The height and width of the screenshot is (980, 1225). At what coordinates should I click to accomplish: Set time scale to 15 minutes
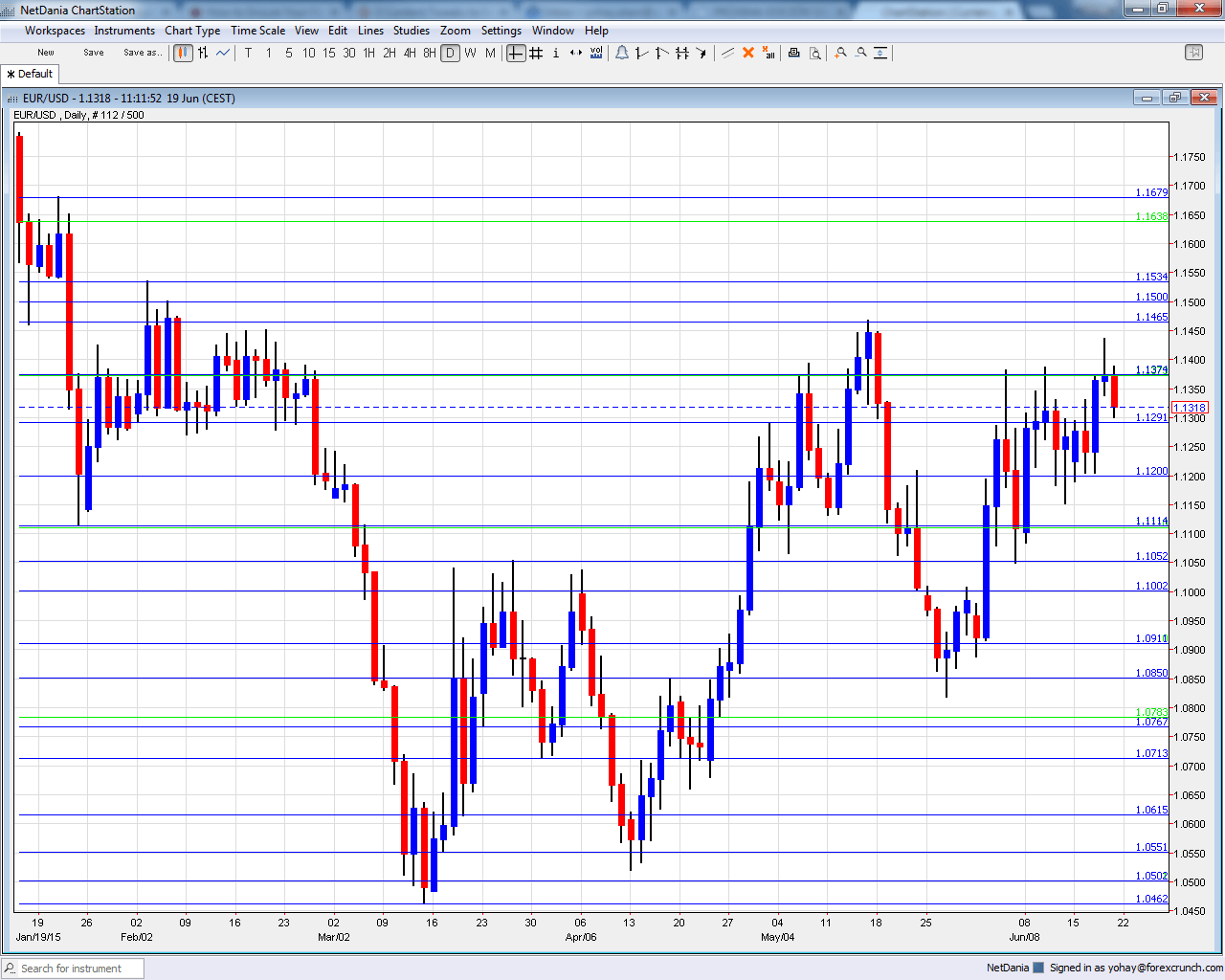tap(329, 53)
